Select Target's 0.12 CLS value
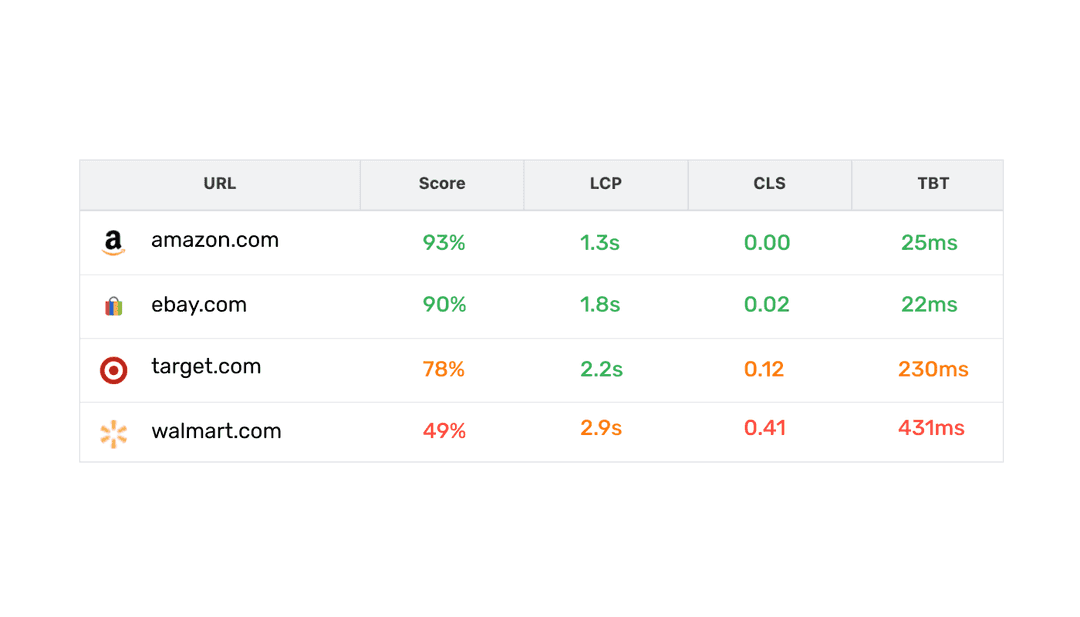 click(x=767, y=369)
